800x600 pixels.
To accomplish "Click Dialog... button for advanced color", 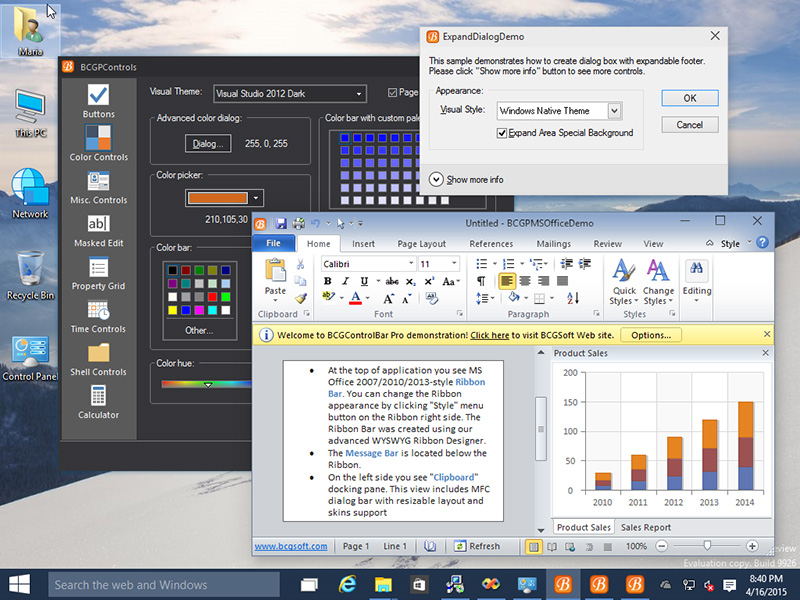I will pyautogui.click(x=208, y=144).
